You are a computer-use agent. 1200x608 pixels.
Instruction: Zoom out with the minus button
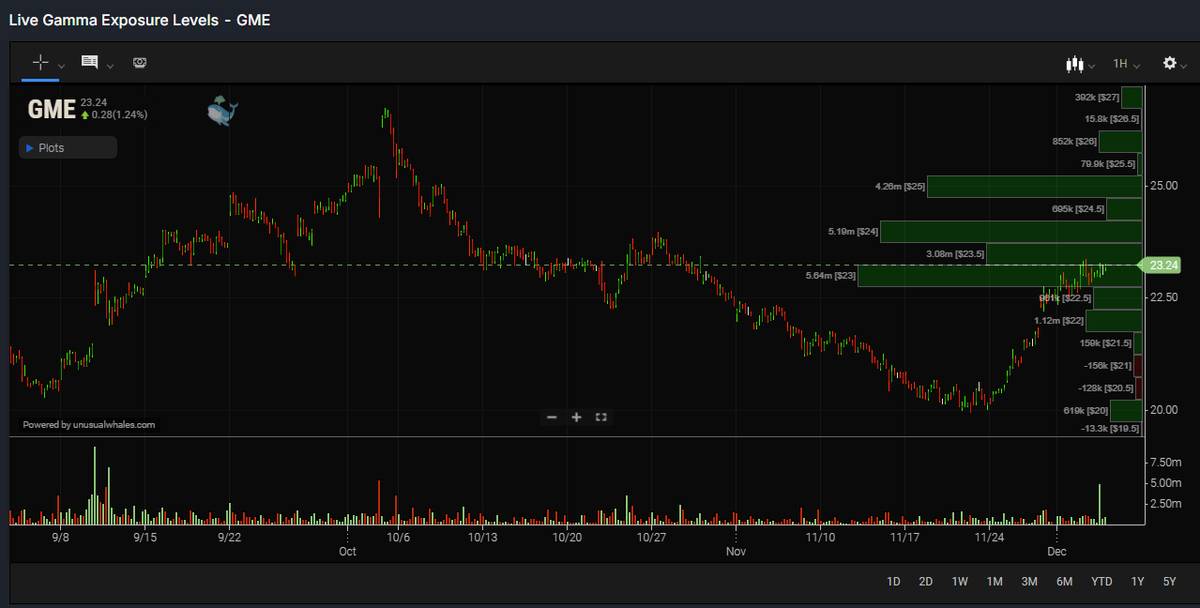[552, 417]
